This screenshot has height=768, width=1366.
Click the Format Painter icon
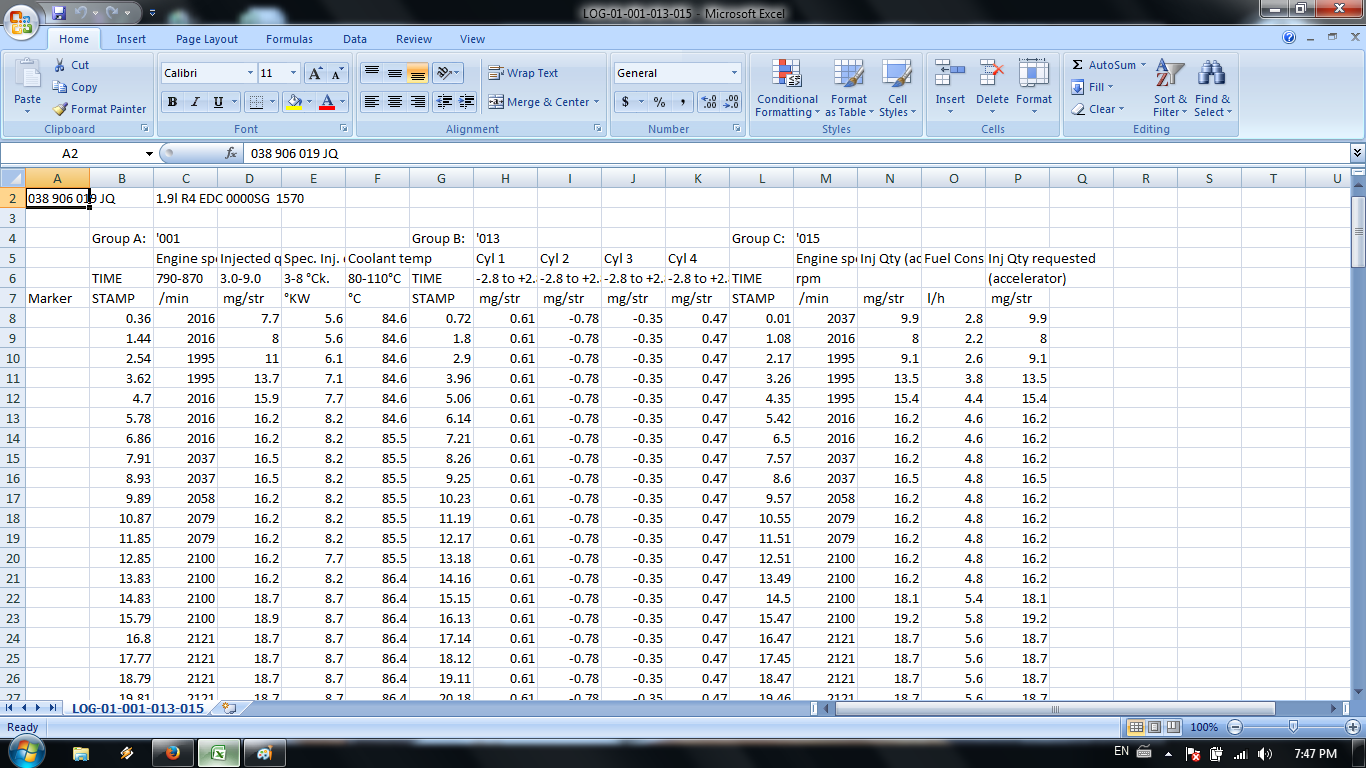click(x=61, y=109)
